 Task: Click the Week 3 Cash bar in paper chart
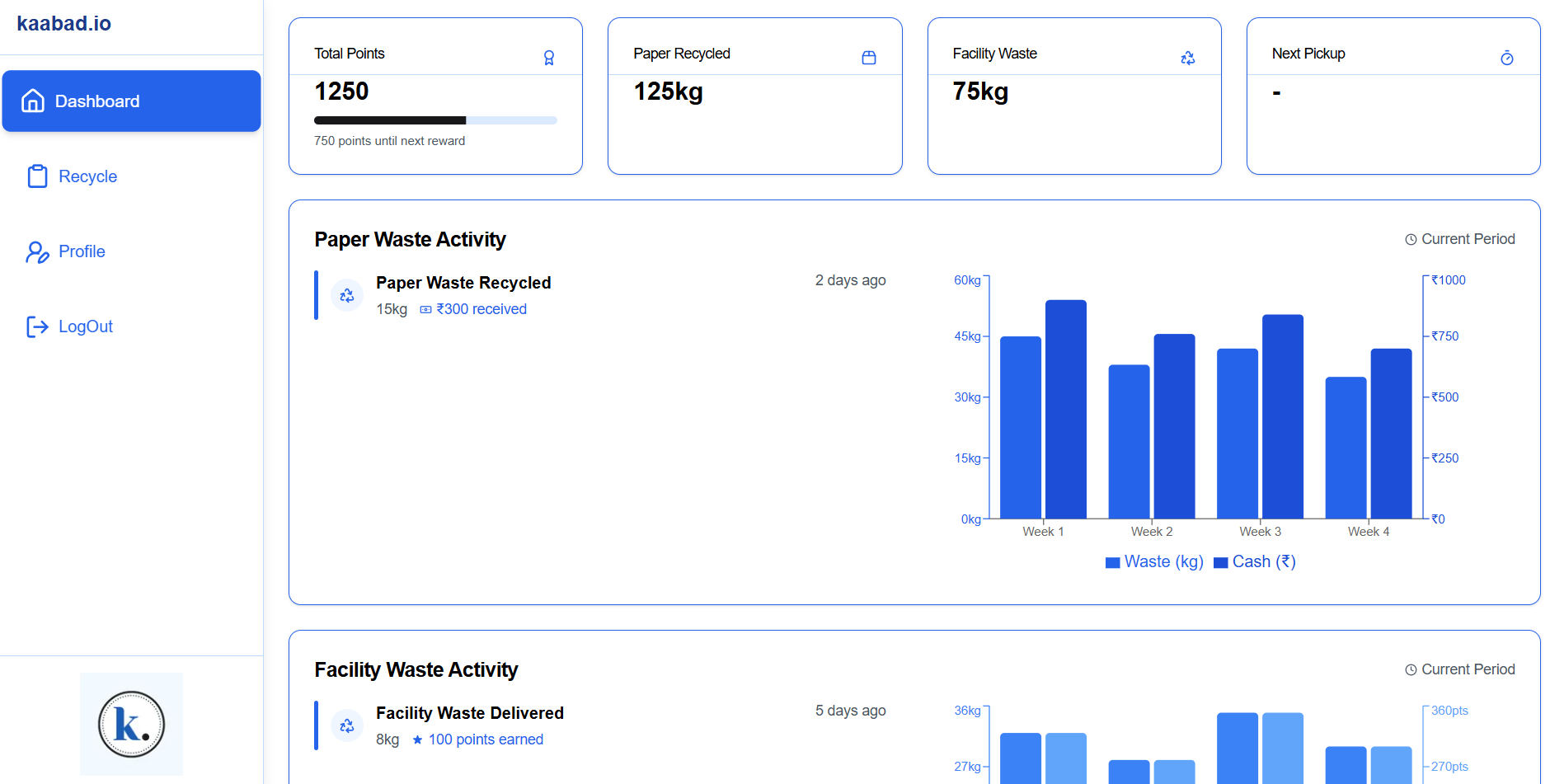(1283, 416)
